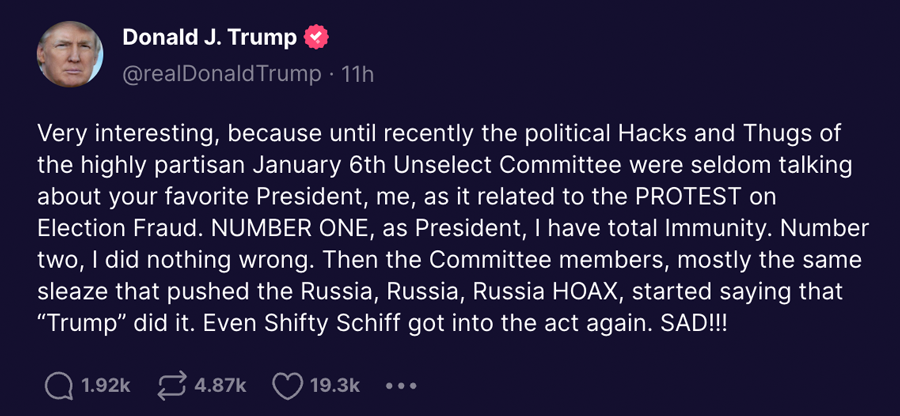
Task: View the 1.92k replies count
Action: [106, 386]
